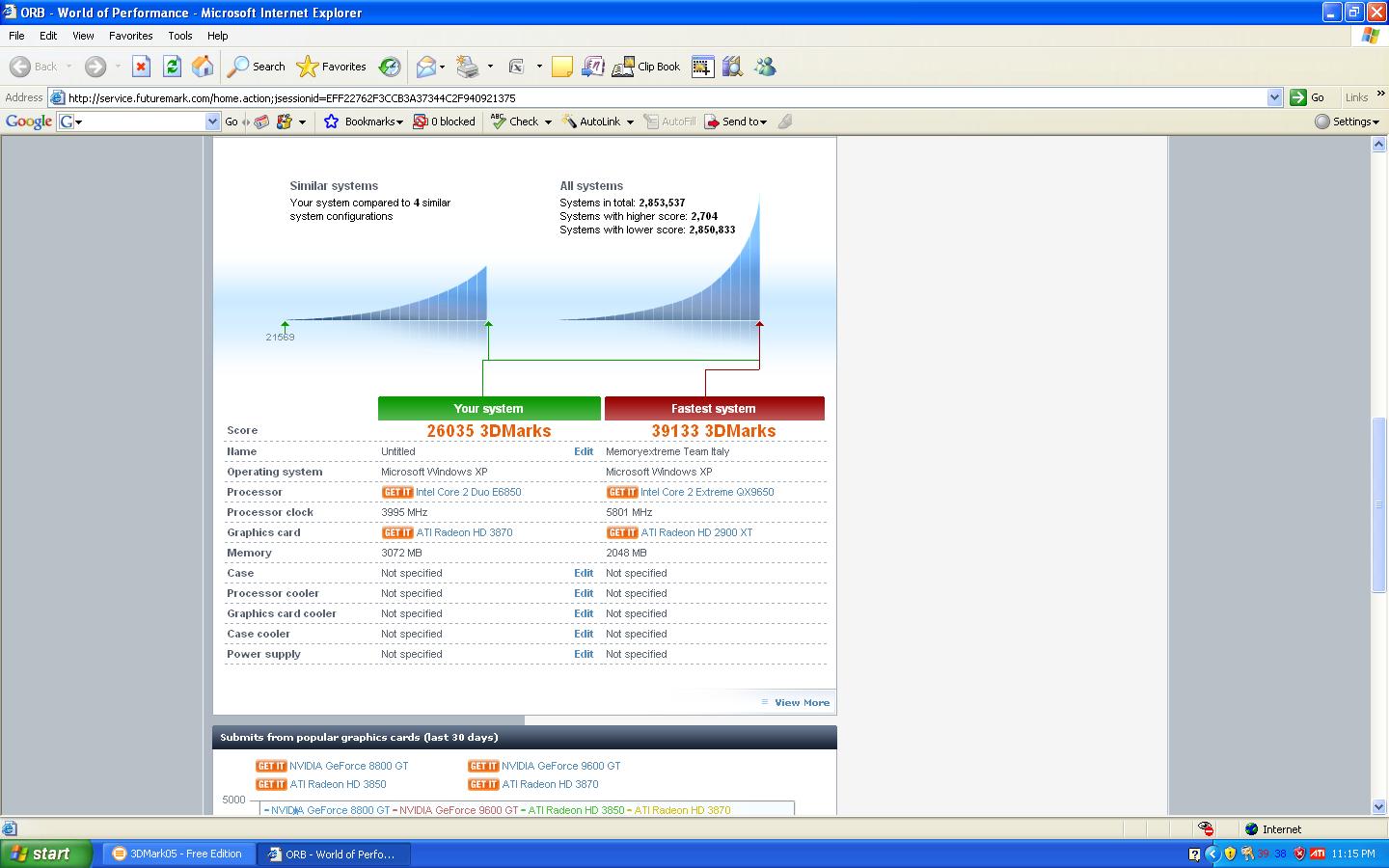
Task: Click the OneNote send icon
Action: click(593, 67)
